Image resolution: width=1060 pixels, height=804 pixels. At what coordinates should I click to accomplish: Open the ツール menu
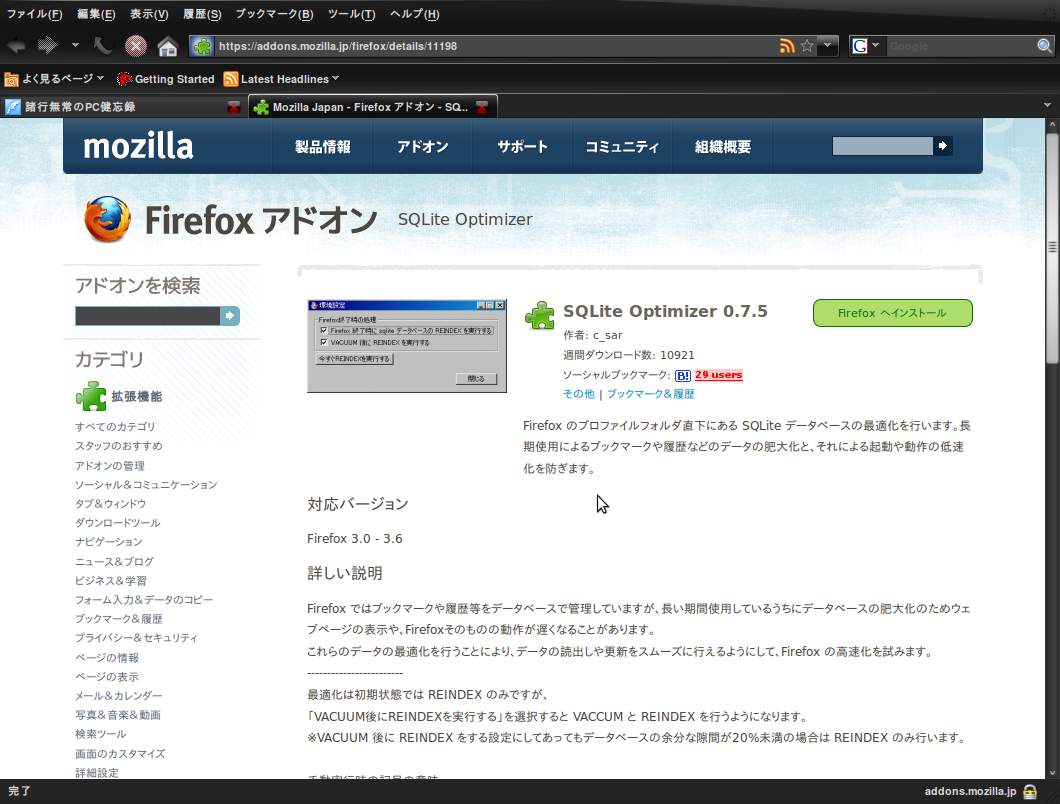click(x=349, y=14)
